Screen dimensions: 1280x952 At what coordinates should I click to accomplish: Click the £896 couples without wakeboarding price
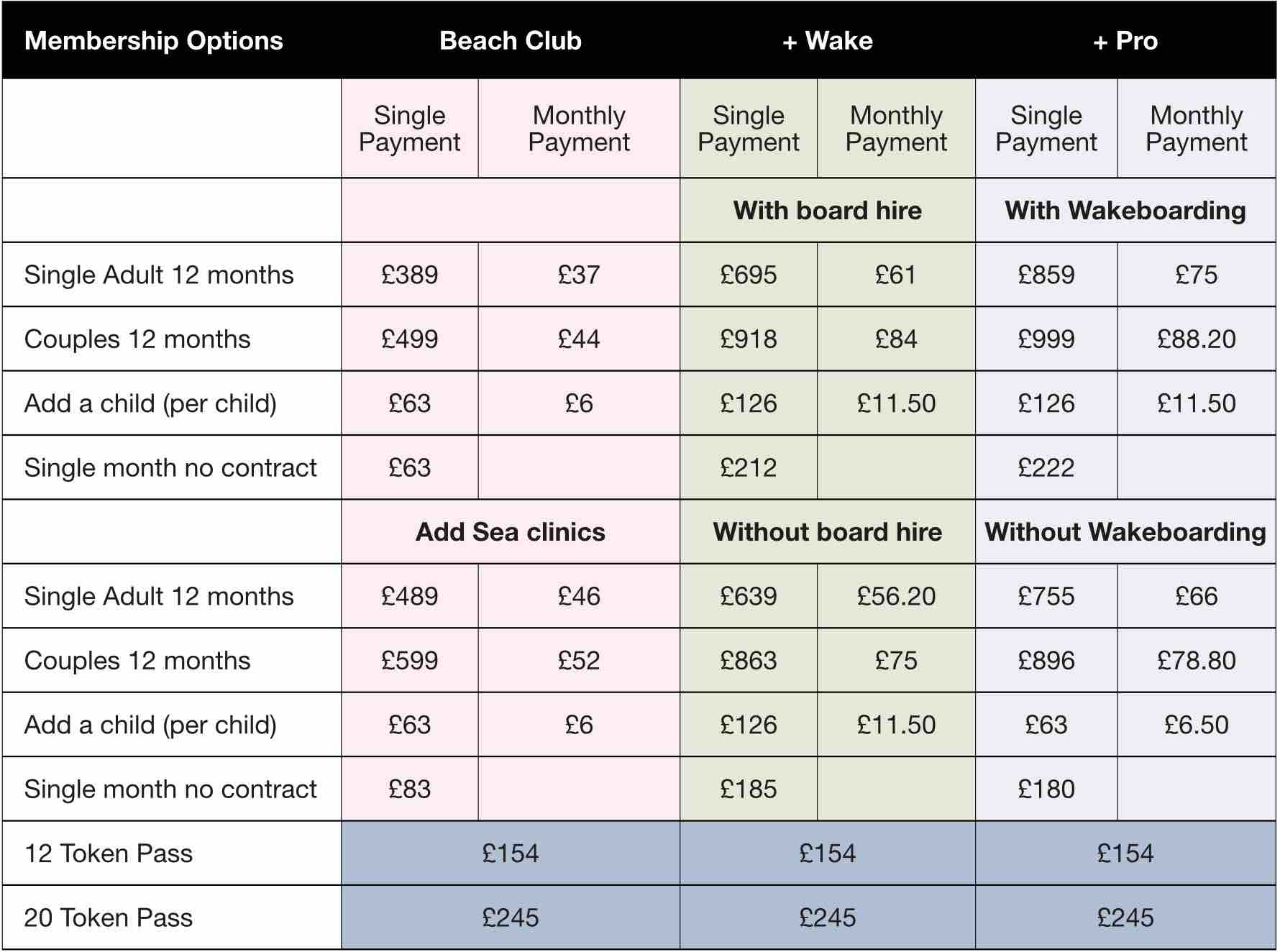pos(1046,661)
